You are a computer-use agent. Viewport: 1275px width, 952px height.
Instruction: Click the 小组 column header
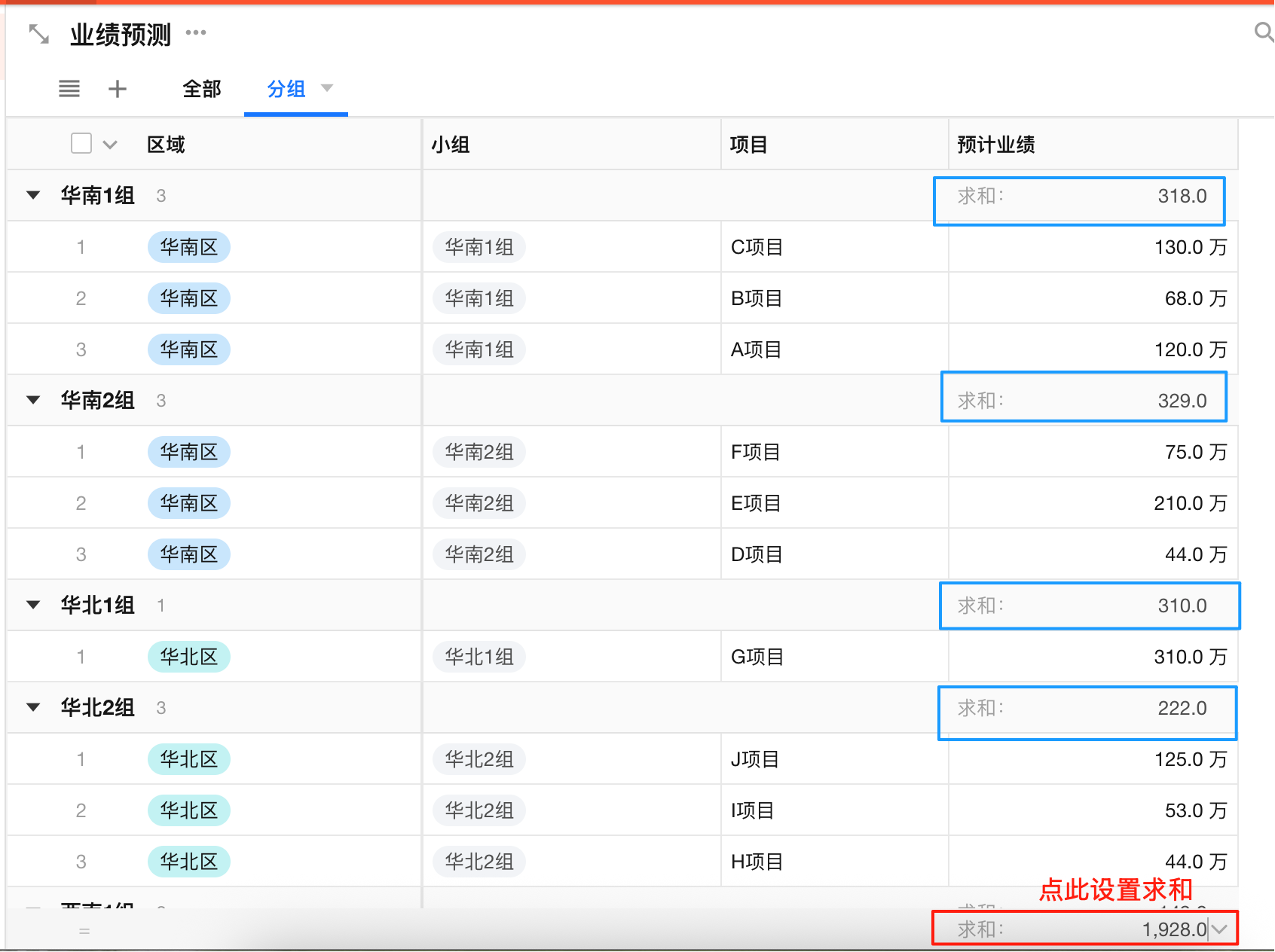click(x=451, y=145)
